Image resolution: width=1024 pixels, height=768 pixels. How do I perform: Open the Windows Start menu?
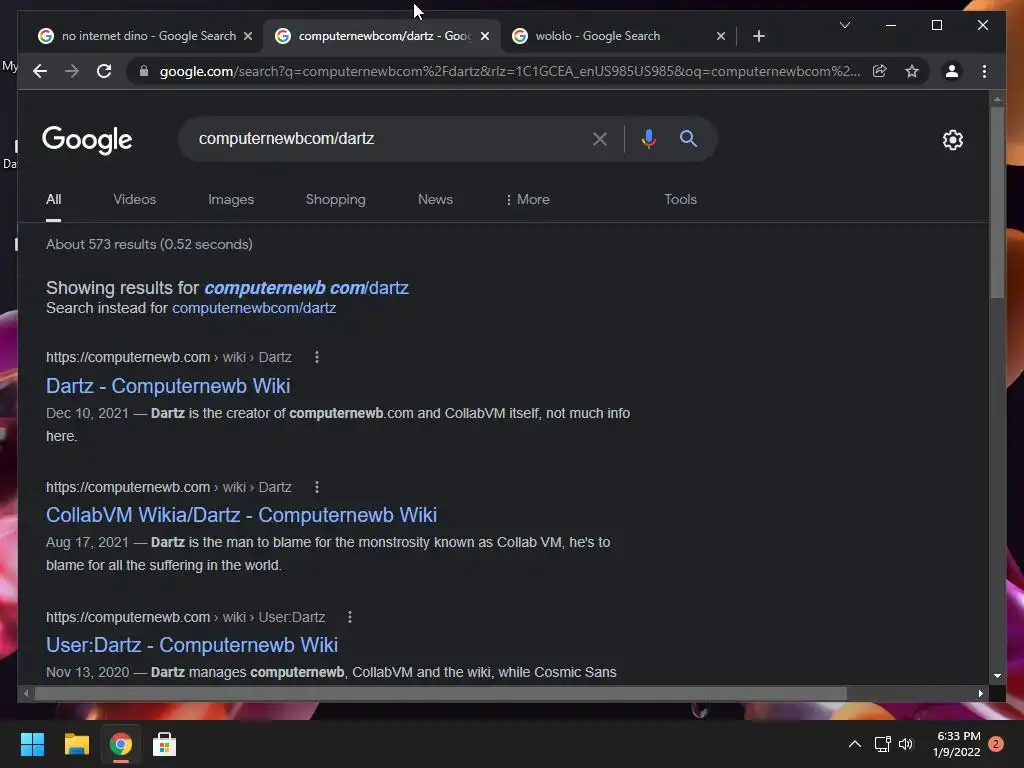(32, 744)
